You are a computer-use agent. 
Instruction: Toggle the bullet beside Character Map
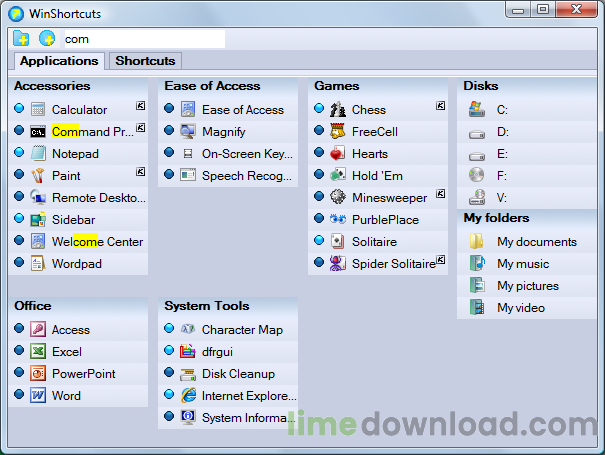(x=169, y=328)
